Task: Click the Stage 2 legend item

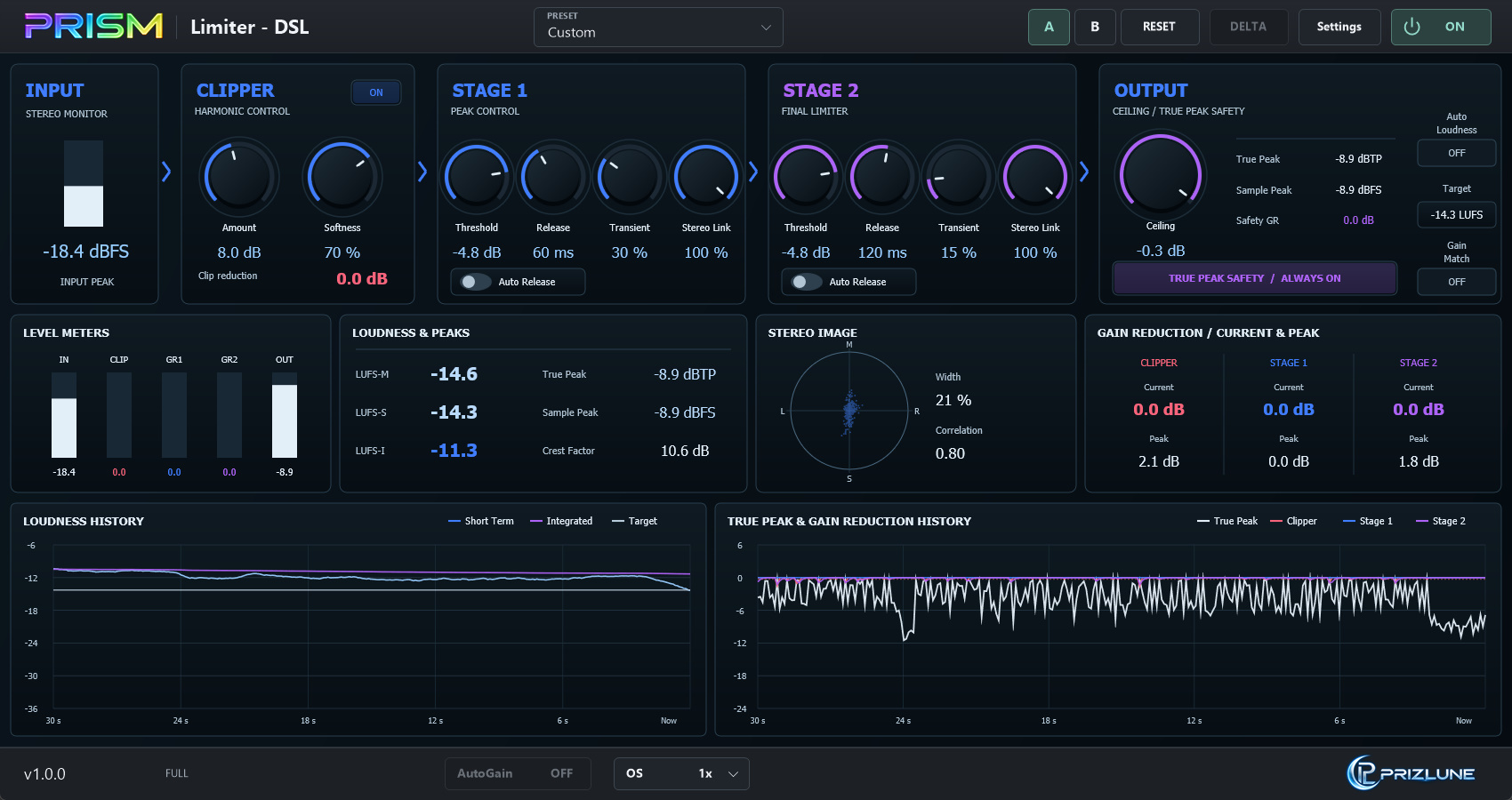Action: [1441, 521]
